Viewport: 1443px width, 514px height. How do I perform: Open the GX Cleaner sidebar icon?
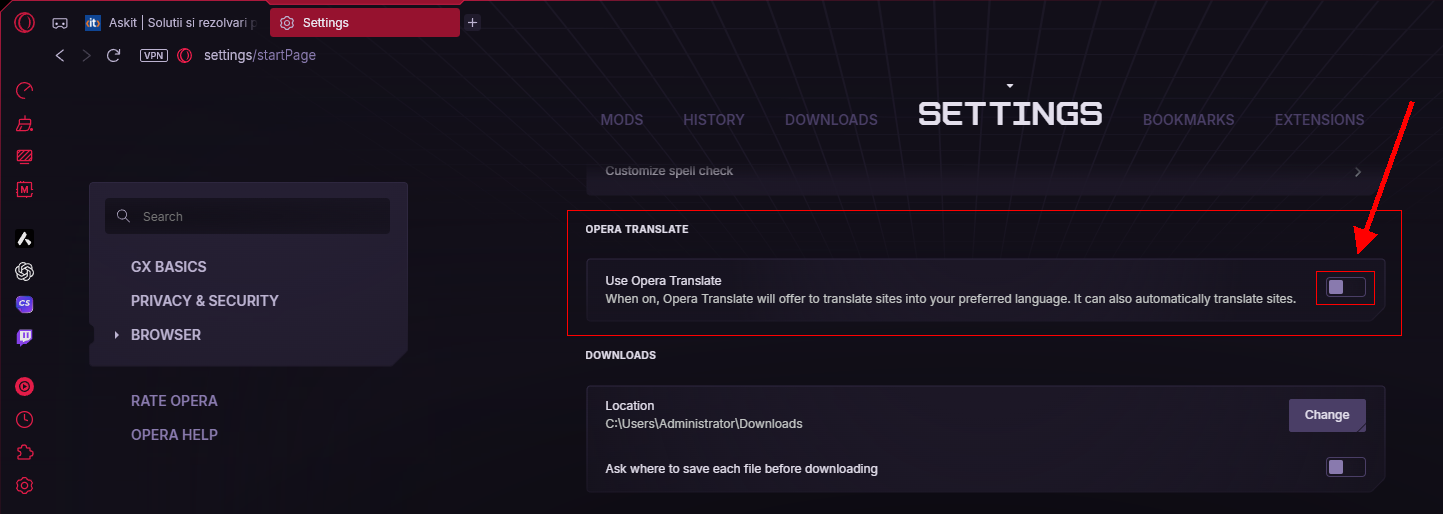click(x=25, y=124)
